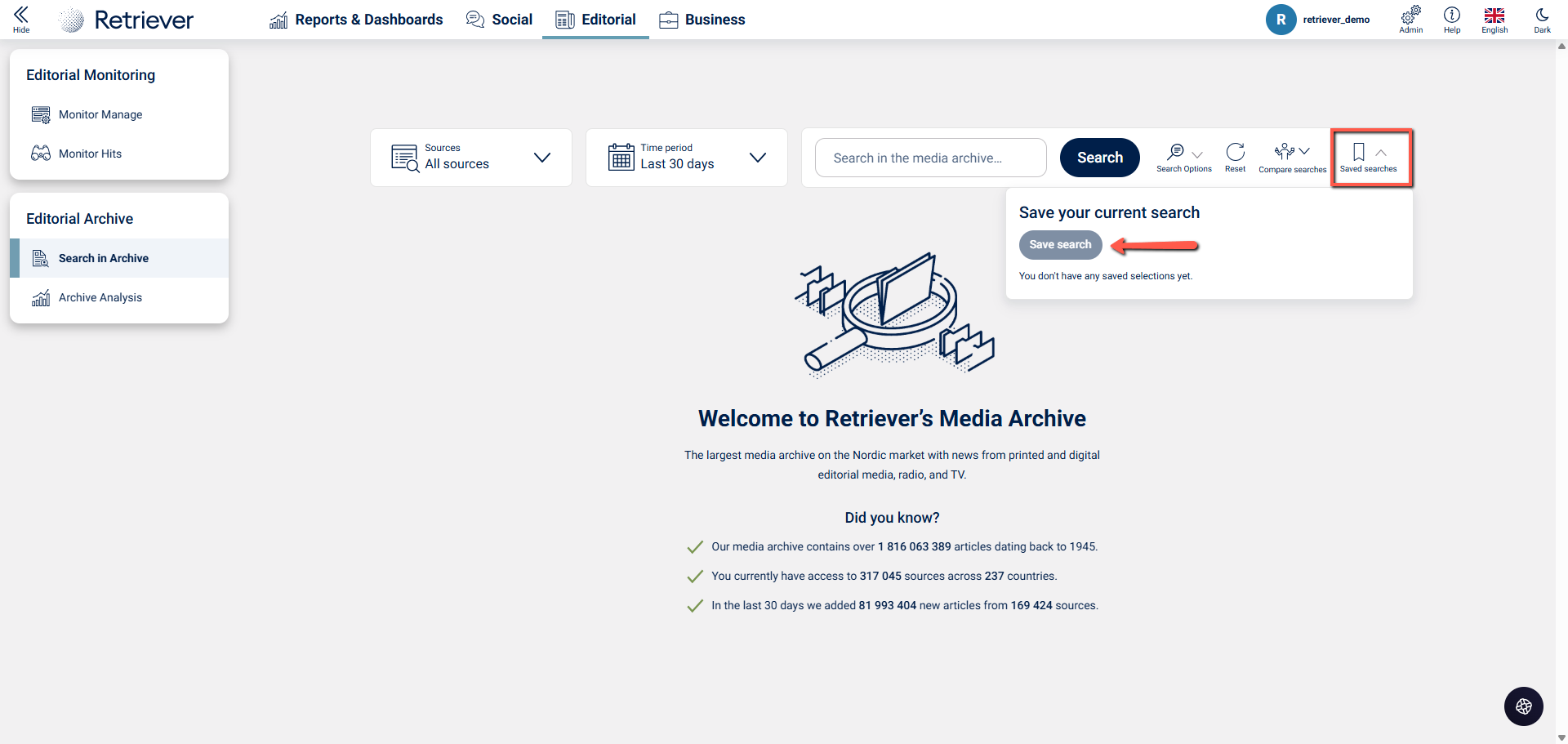Viewport: 1568px width, 744px height.
Task: Hide the sidebar with the Hide arrows
Action: point(21,19)
